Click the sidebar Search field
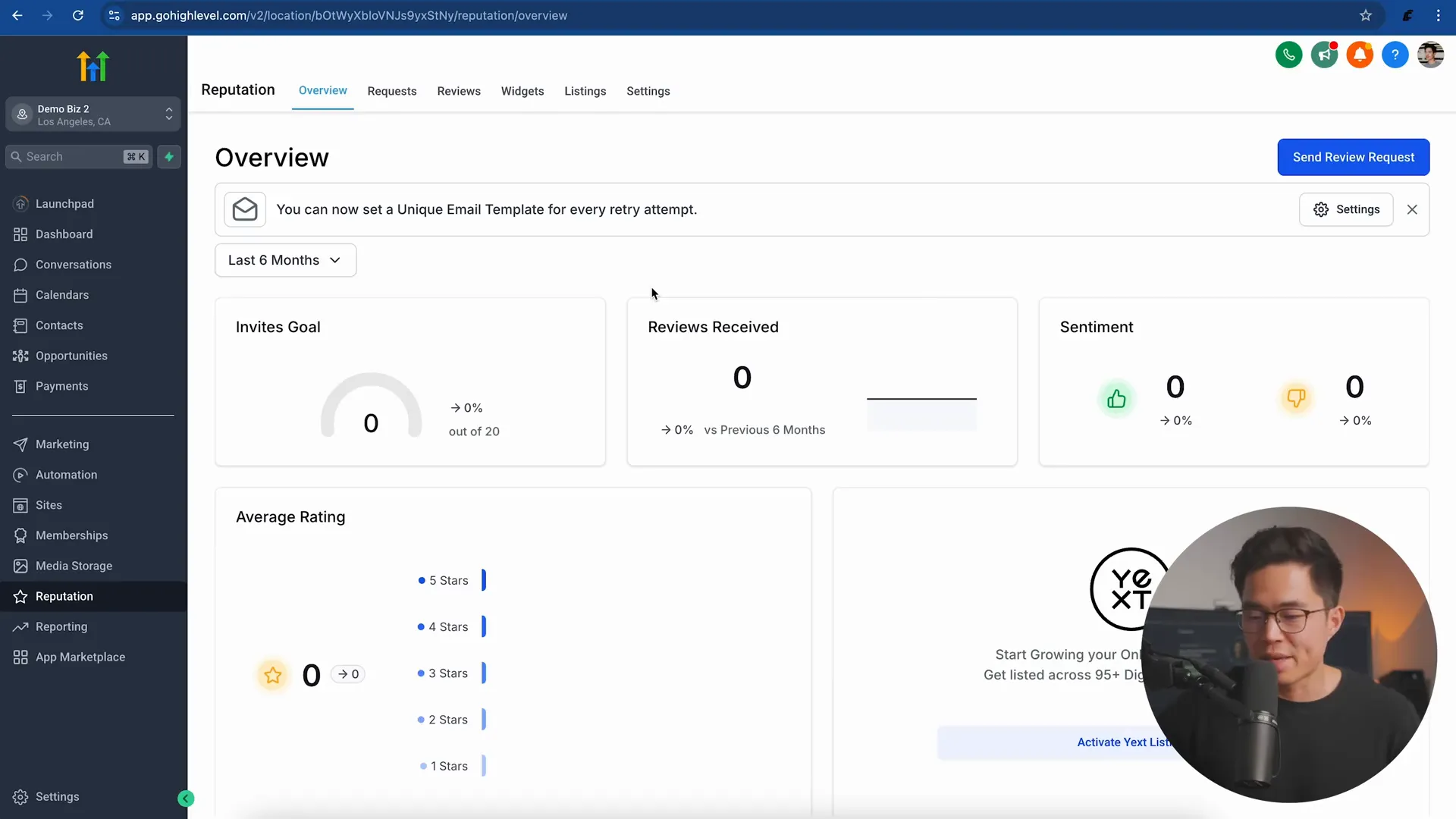 (79, 157)
